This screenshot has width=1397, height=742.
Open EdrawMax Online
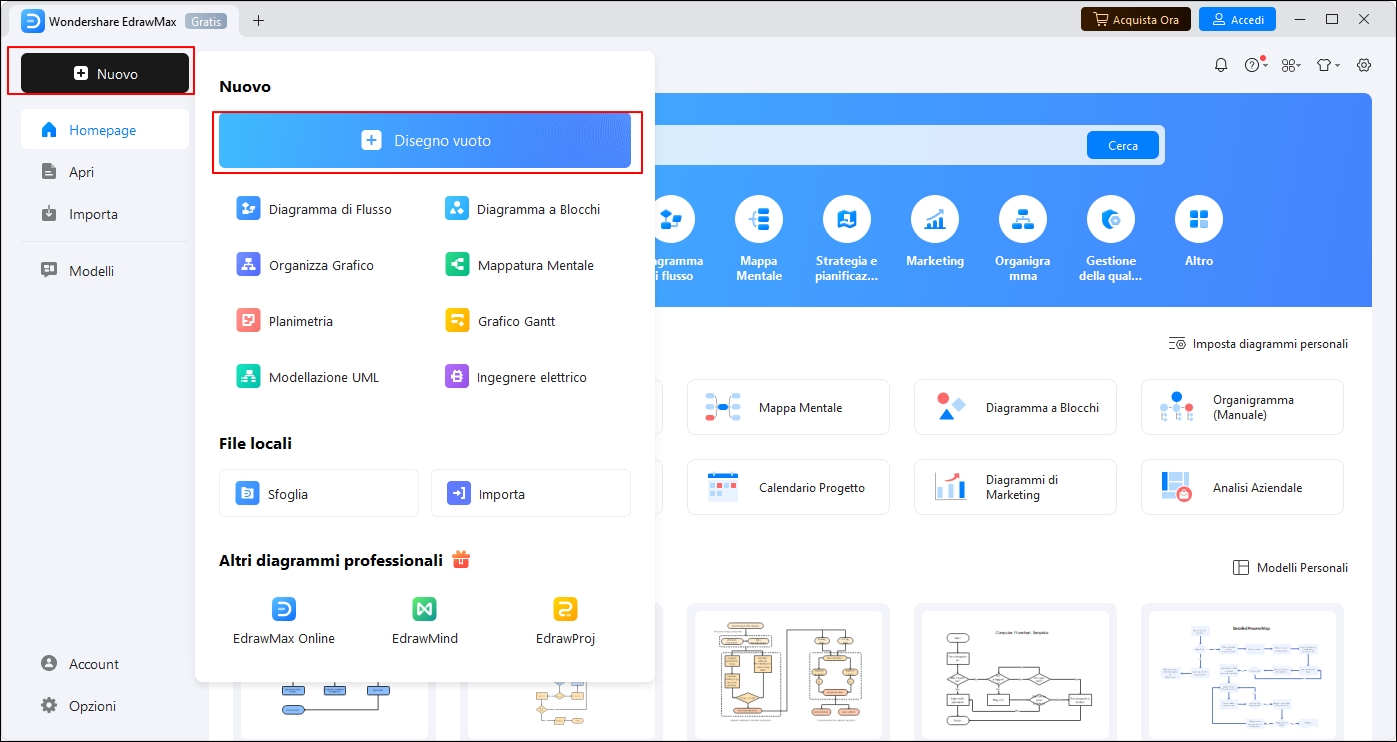(284, 621)
